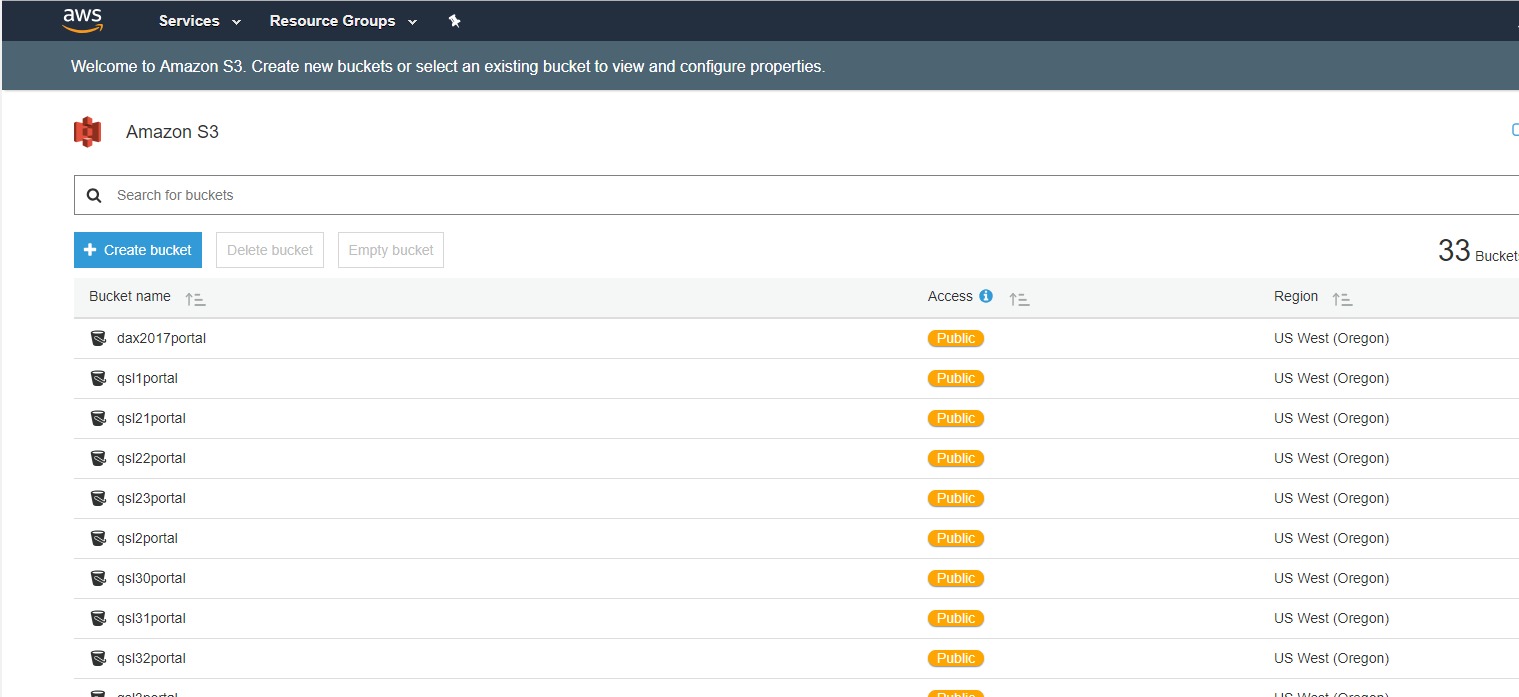Focus the Search for buckets field
1519x697 pixels.
796,195
